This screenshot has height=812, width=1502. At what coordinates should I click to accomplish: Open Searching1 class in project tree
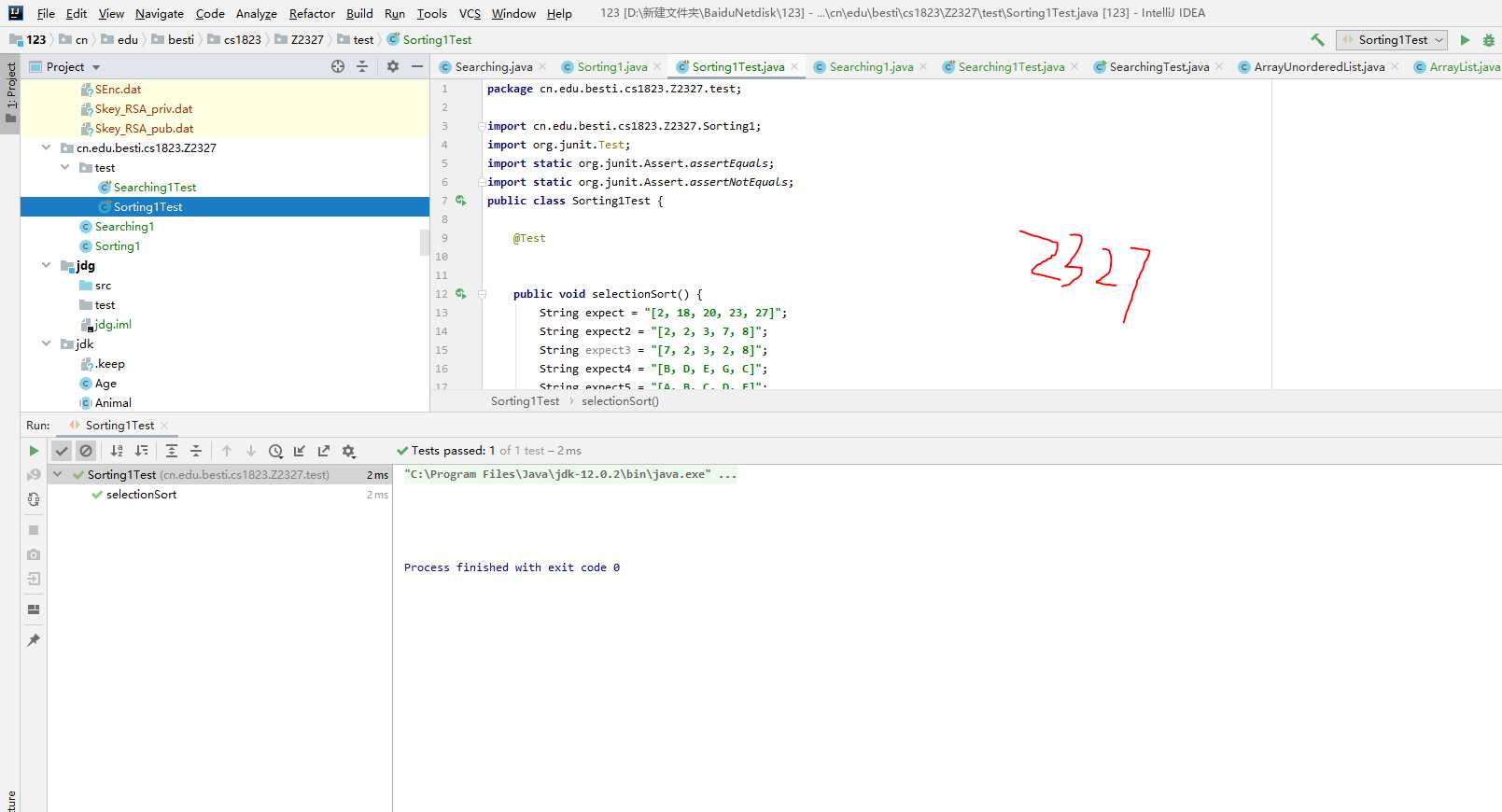(x=124, y=227)
